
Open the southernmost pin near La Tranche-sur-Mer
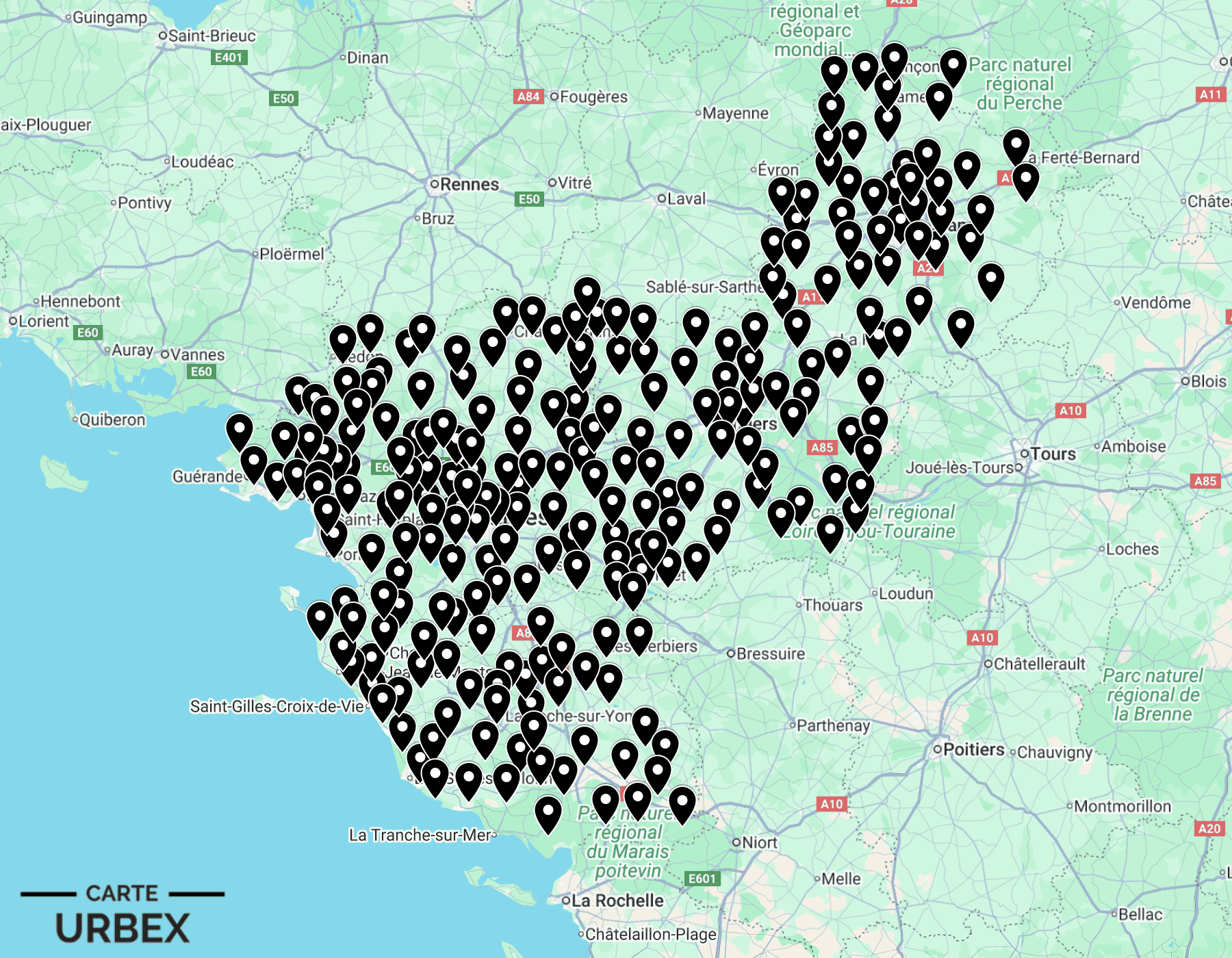[548, 813]
